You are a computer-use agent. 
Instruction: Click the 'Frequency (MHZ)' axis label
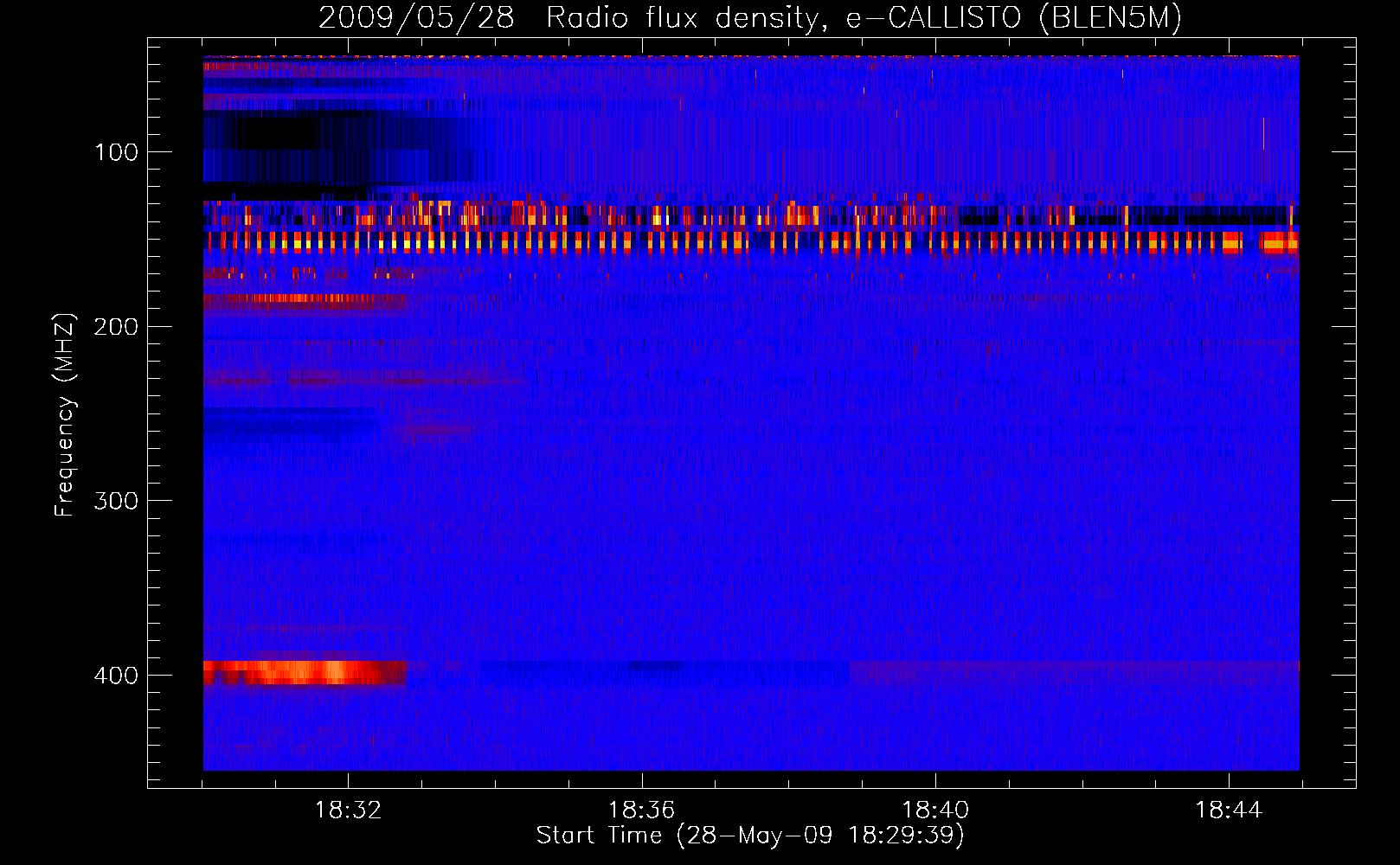65,414
